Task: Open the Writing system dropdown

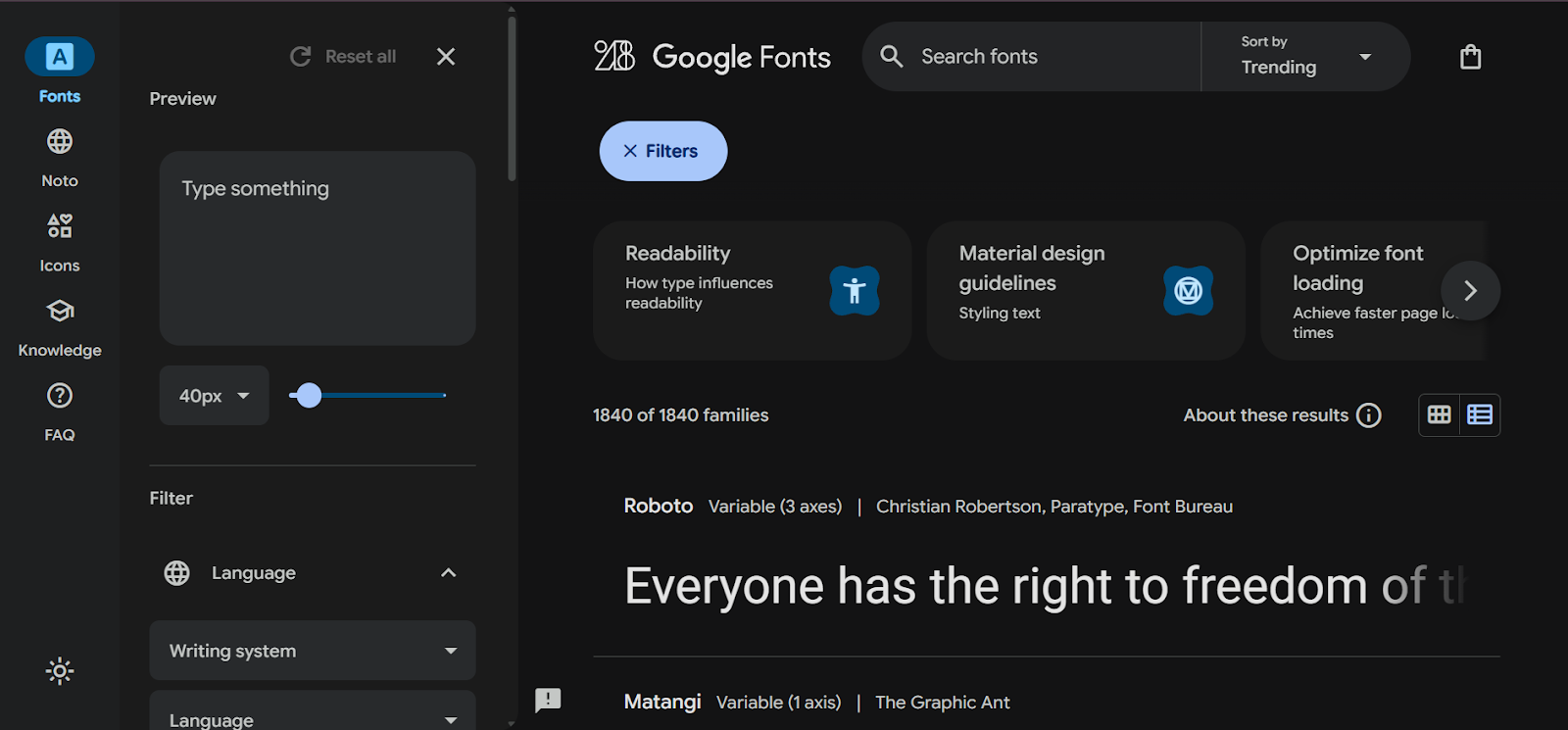Action: (x=313, y=651)
